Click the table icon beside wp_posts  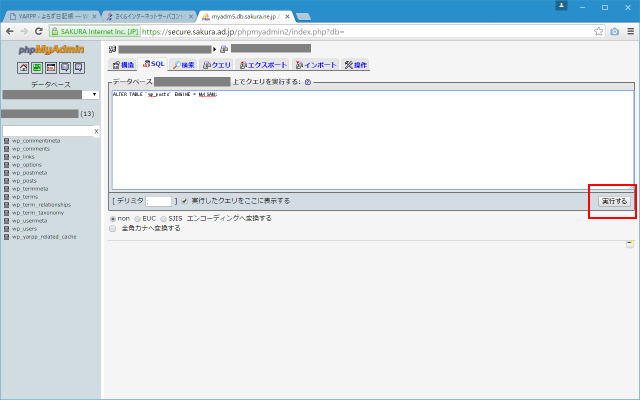pos(6,181)
